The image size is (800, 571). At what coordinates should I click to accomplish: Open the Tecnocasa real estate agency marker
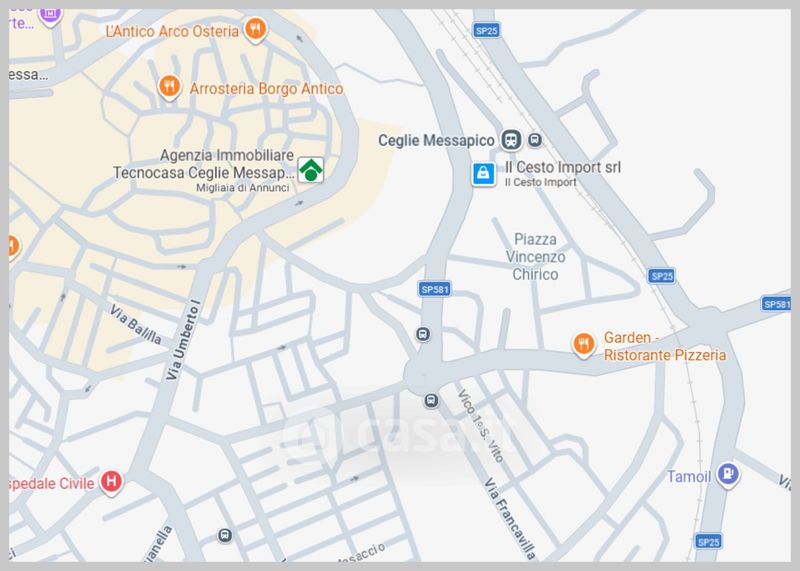pyautogui.click(x=311, y=170)
